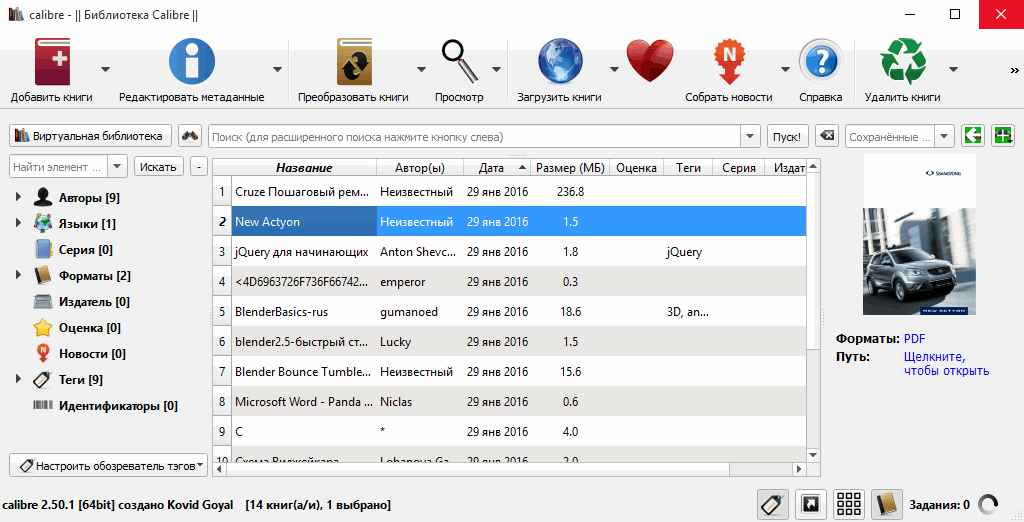This screenshot has width=1024, height=522.
Task: Click the green arrow saved-search icon
Action: pyautogui.click(x=973, y=136)
